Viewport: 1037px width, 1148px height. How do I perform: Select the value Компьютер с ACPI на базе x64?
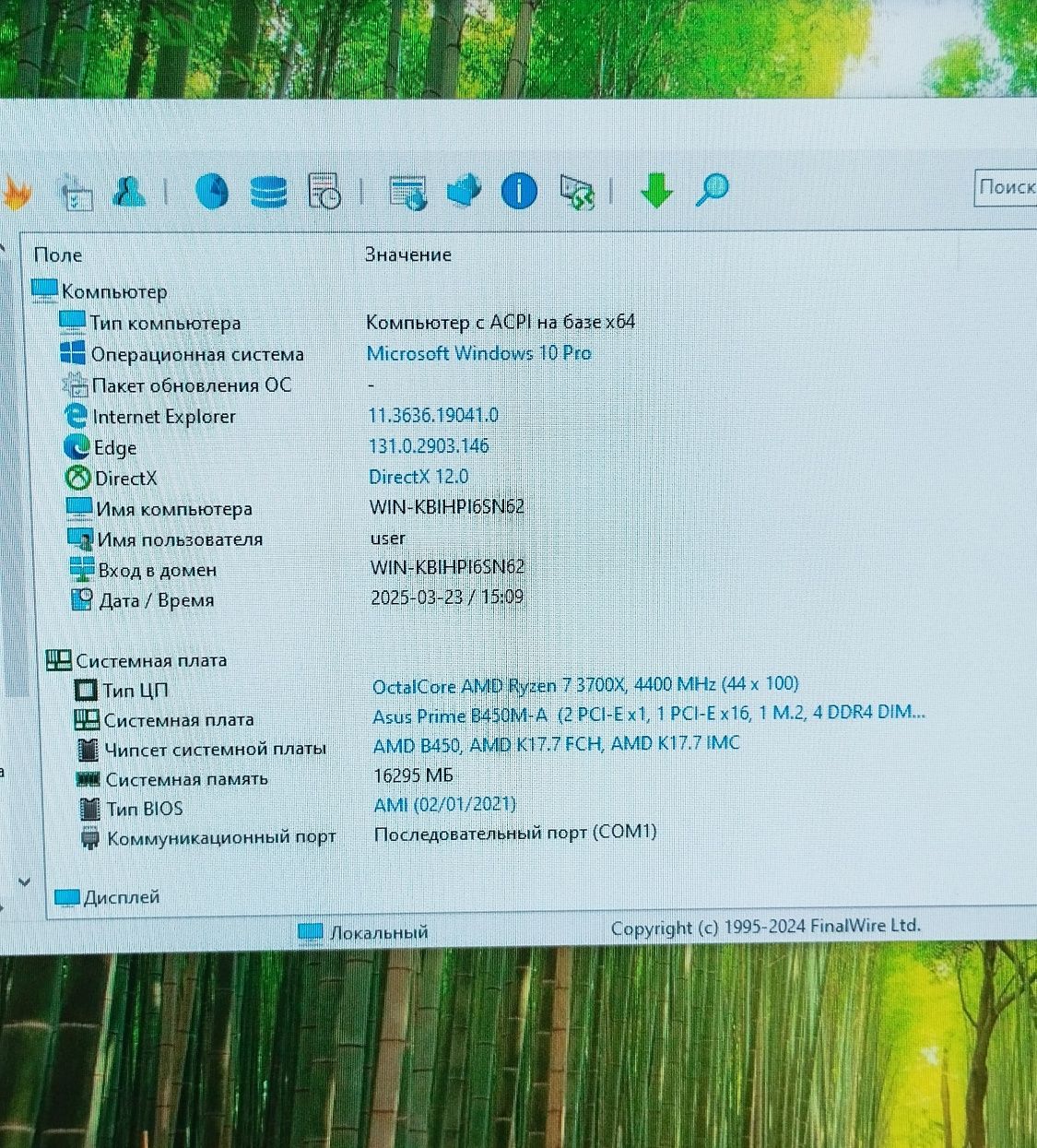(501, 322)
